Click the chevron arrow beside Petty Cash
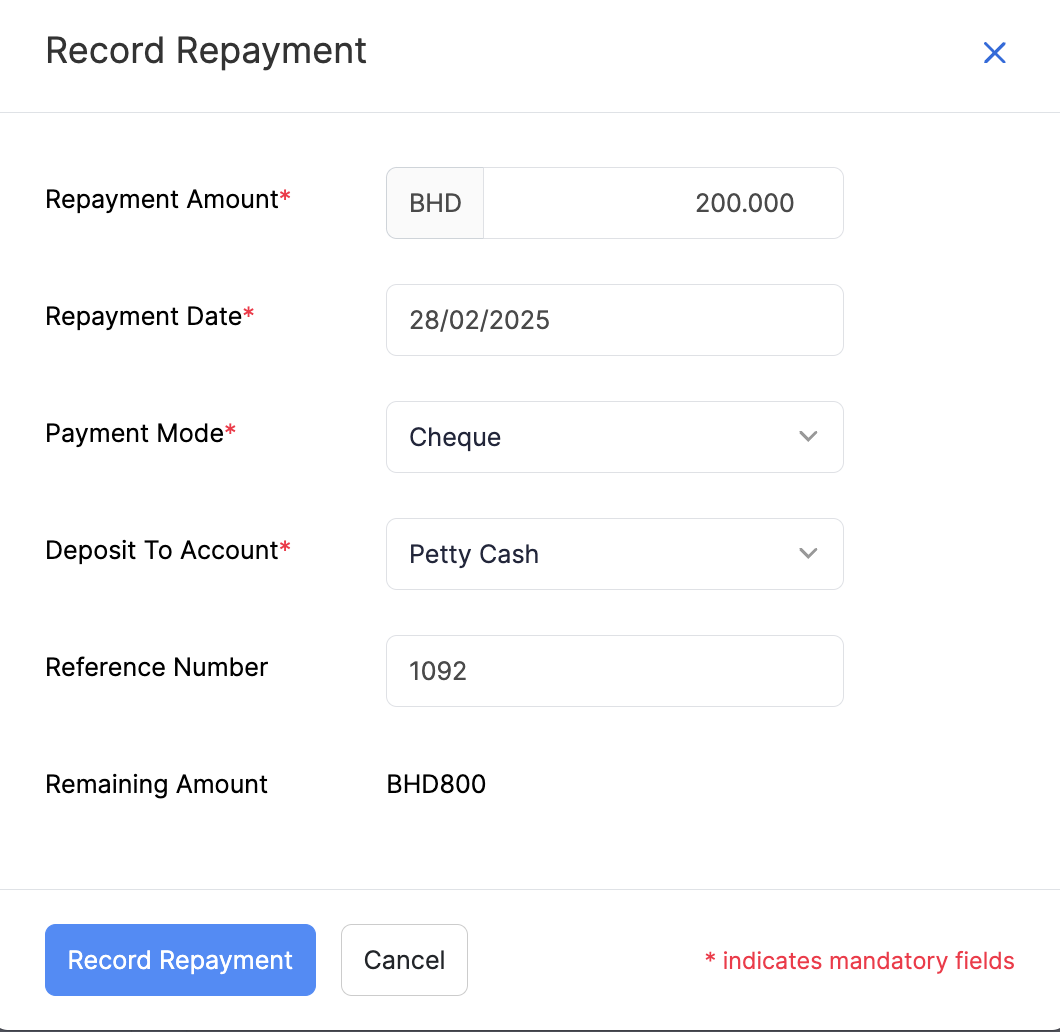1060x1032 pixels. click(x=809, y=554)
